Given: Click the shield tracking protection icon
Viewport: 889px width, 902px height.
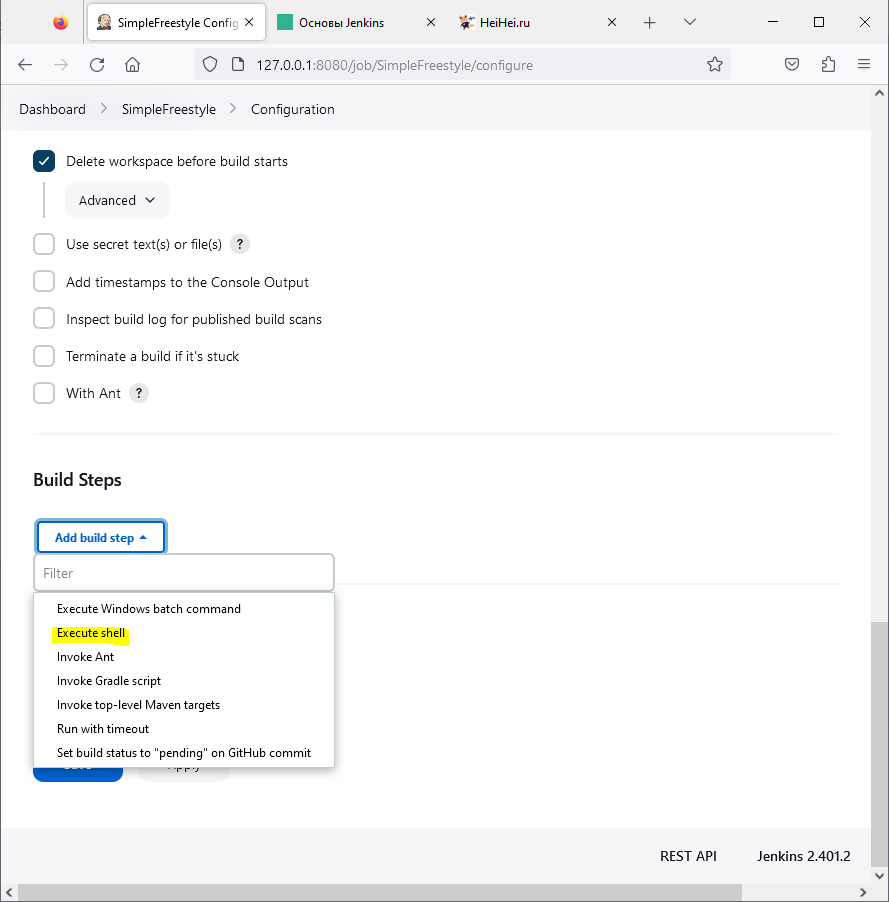Looking at the screenshot, I should tap(210, 64).
